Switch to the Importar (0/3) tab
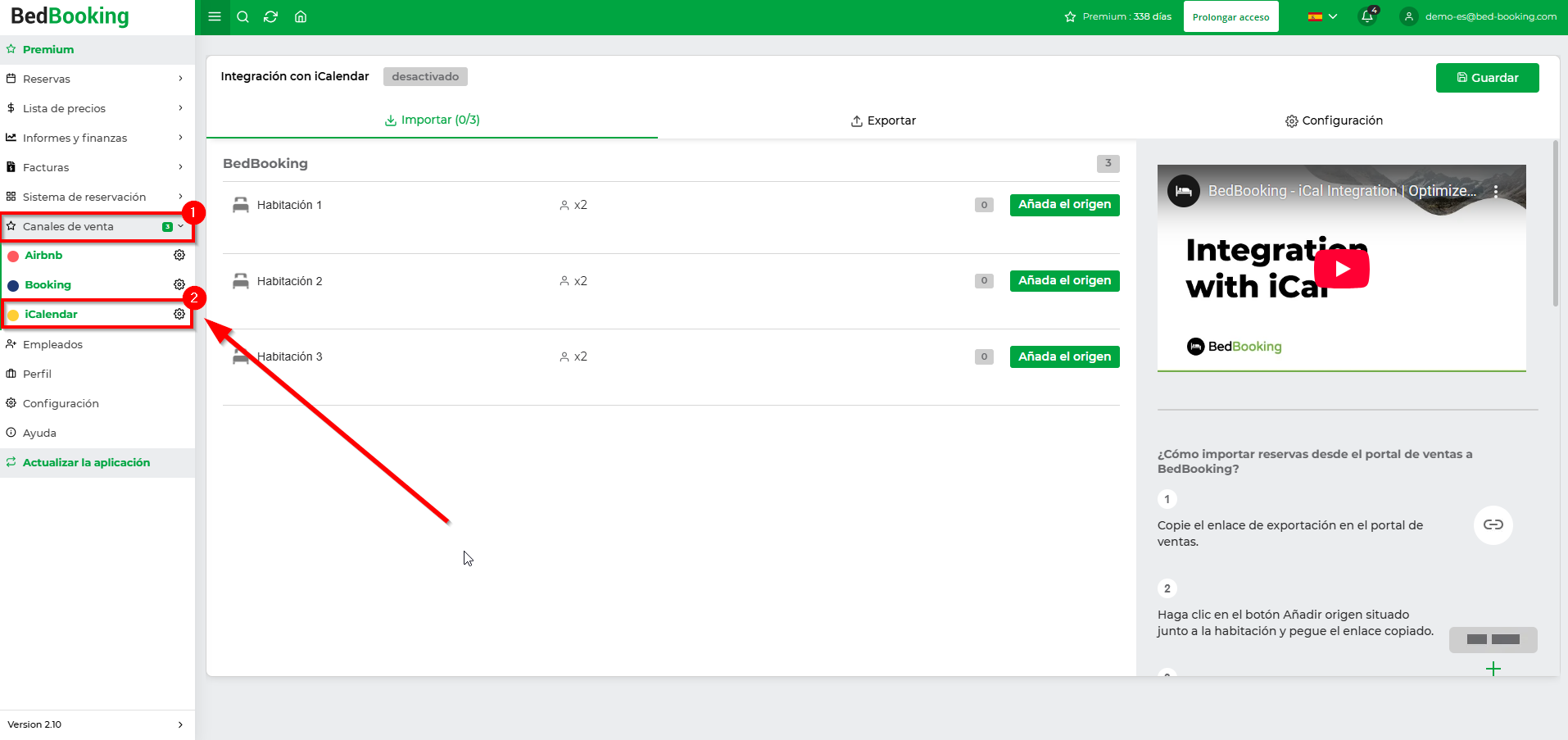Image resolution: width=1568 pixels, height=740 pixels. [x=432, y=120]
